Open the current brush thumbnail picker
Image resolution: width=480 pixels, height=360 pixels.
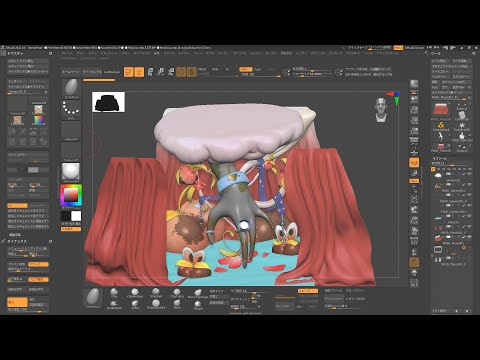(71, 88)
